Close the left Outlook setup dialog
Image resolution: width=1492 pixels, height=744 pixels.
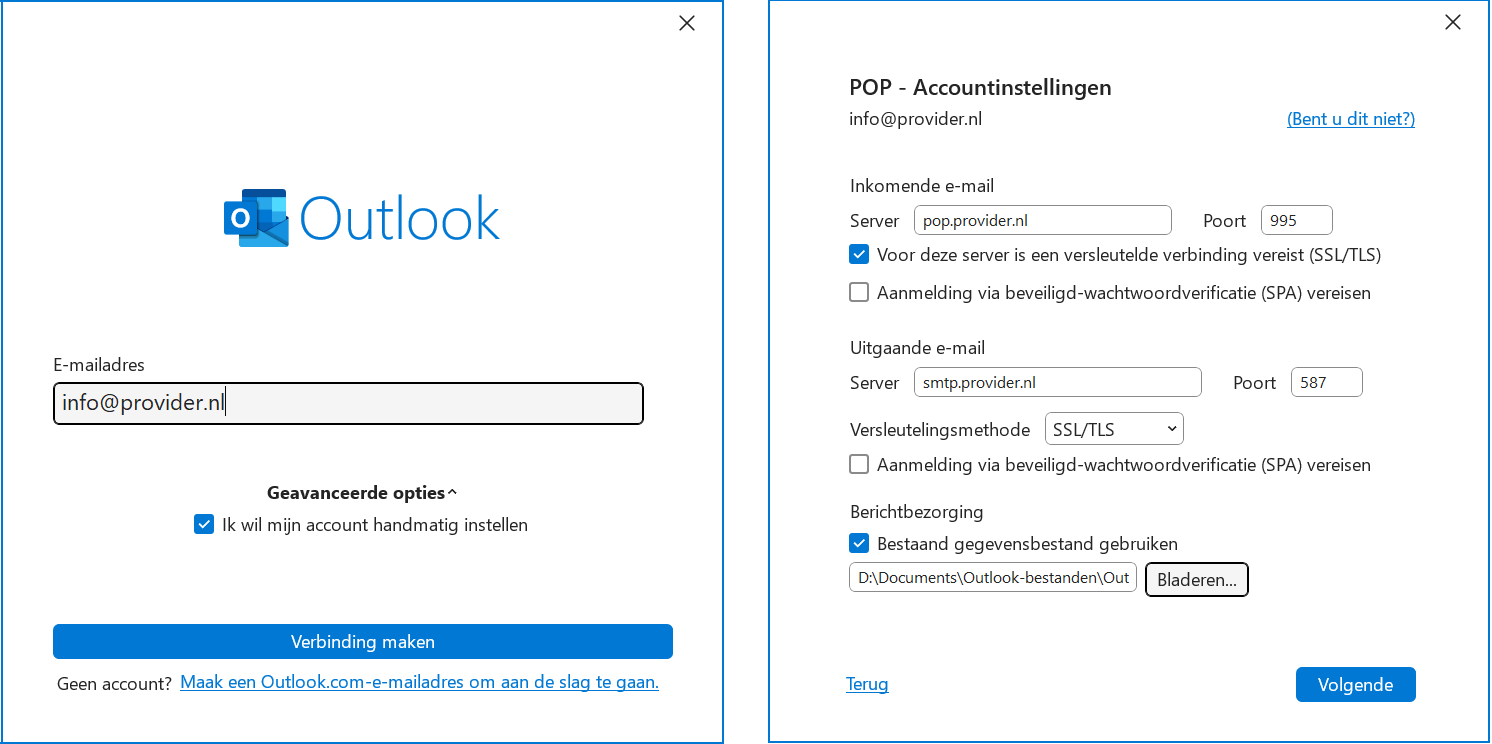click(x=686, y=22)
